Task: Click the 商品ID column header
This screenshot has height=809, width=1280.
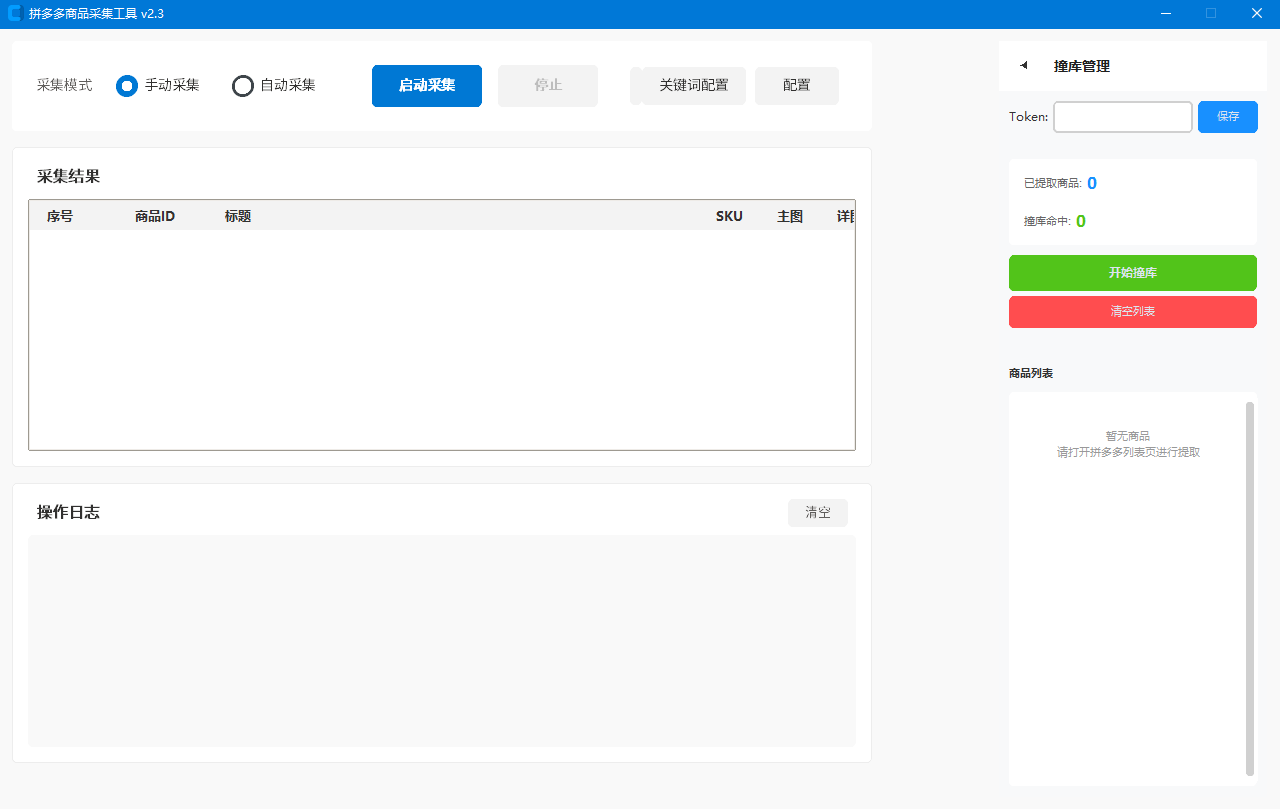Action: click(x=155, y=216)
